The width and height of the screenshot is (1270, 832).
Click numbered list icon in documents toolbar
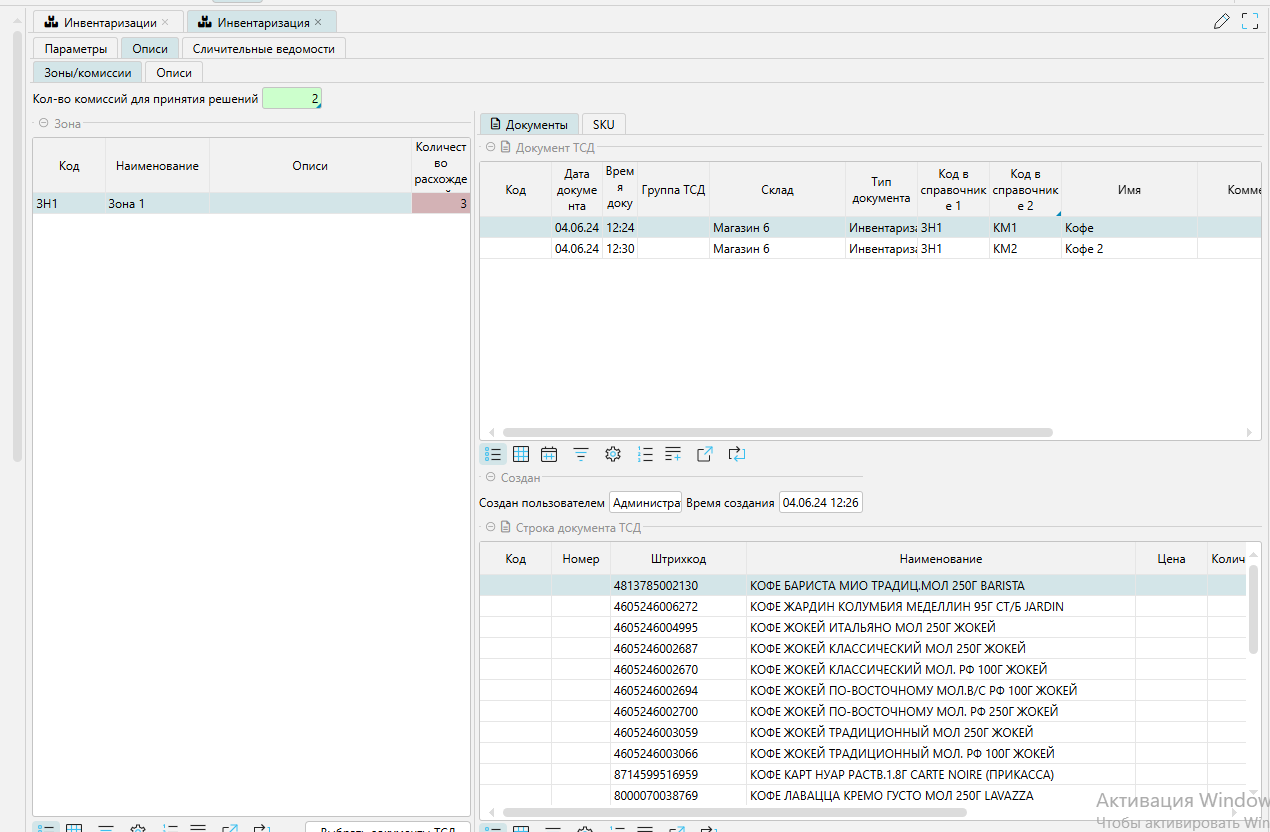click(645, 454)
